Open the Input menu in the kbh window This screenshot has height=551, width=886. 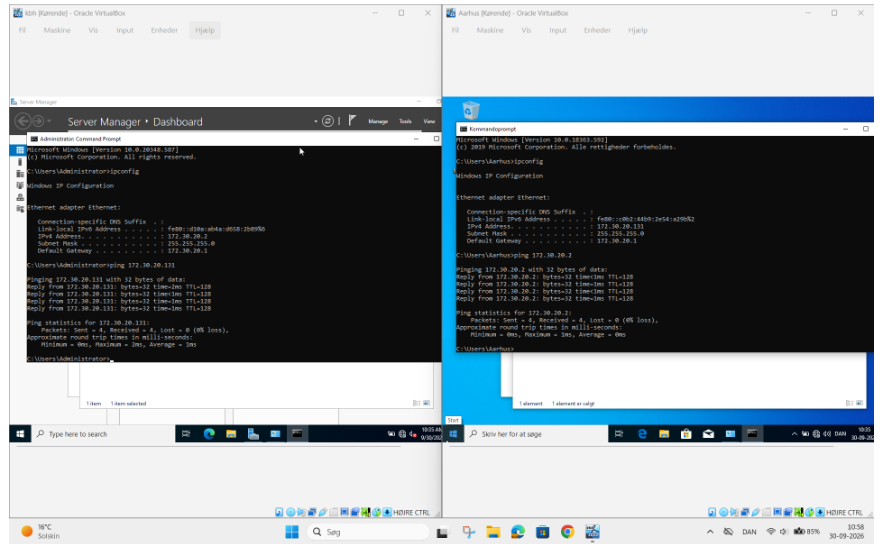125,31
